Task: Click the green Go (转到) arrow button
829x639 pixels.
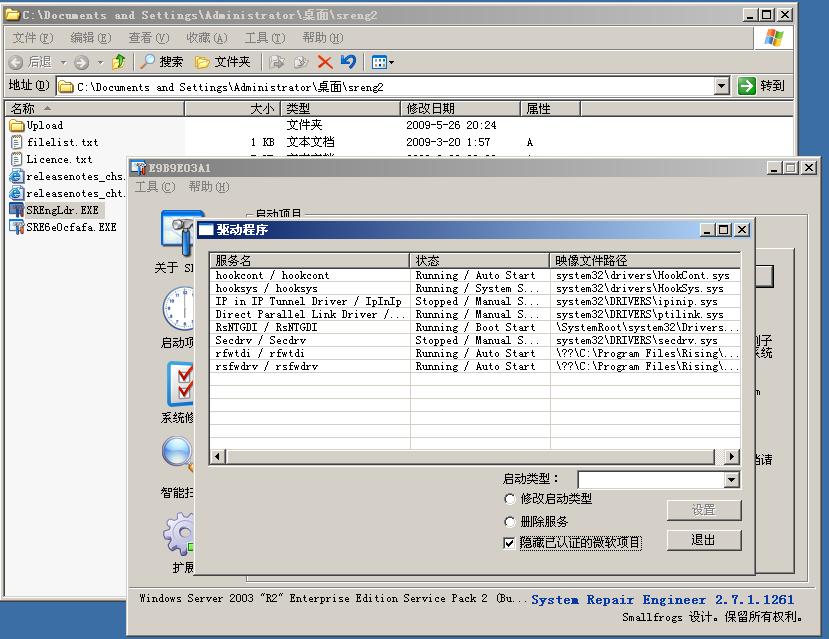Action: tap(762, 87)
